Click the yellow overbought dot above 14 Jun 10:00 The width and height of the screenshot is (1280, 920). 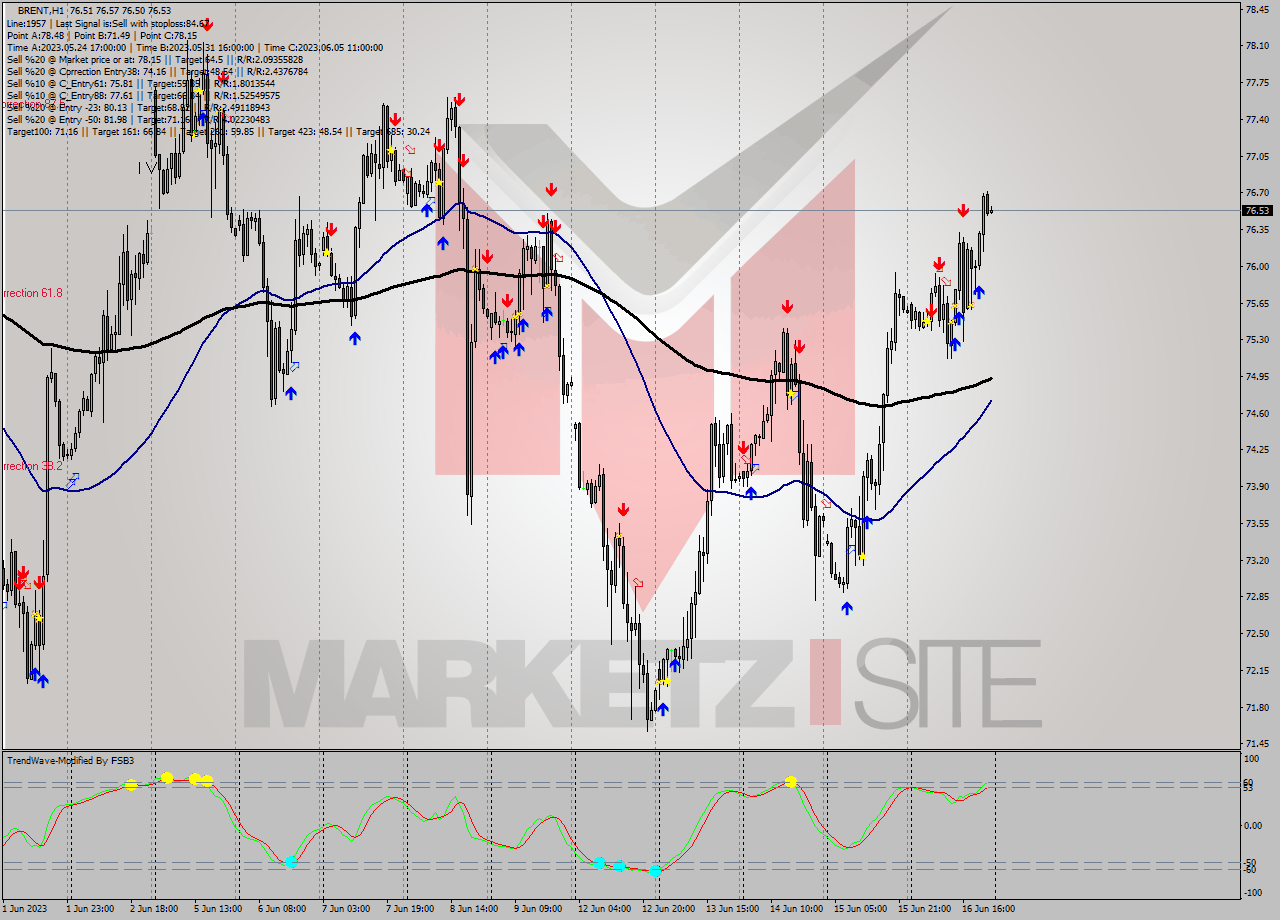[x=791, y=781]
